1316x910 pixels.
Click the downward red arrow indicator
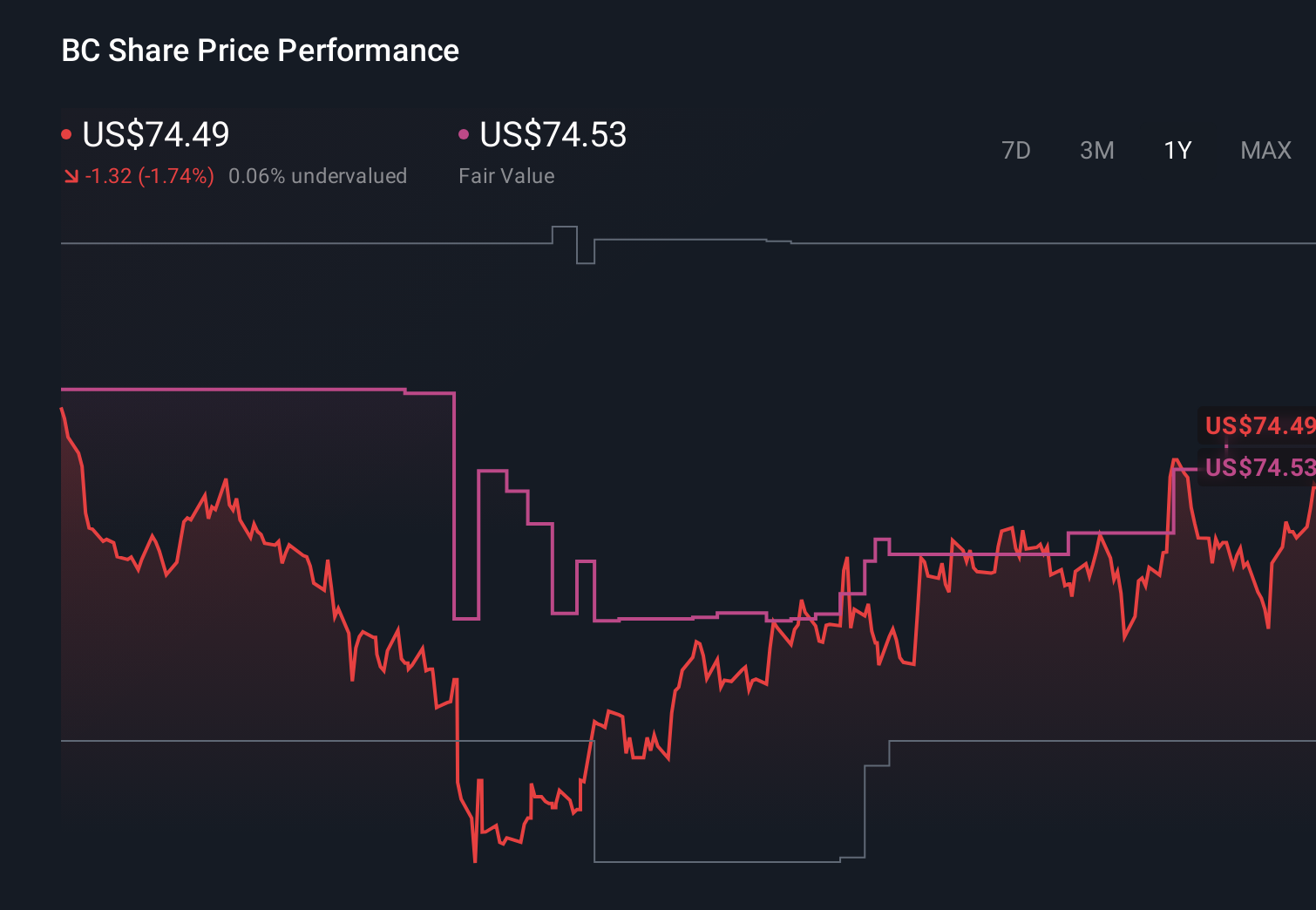[x=71, y=175]
